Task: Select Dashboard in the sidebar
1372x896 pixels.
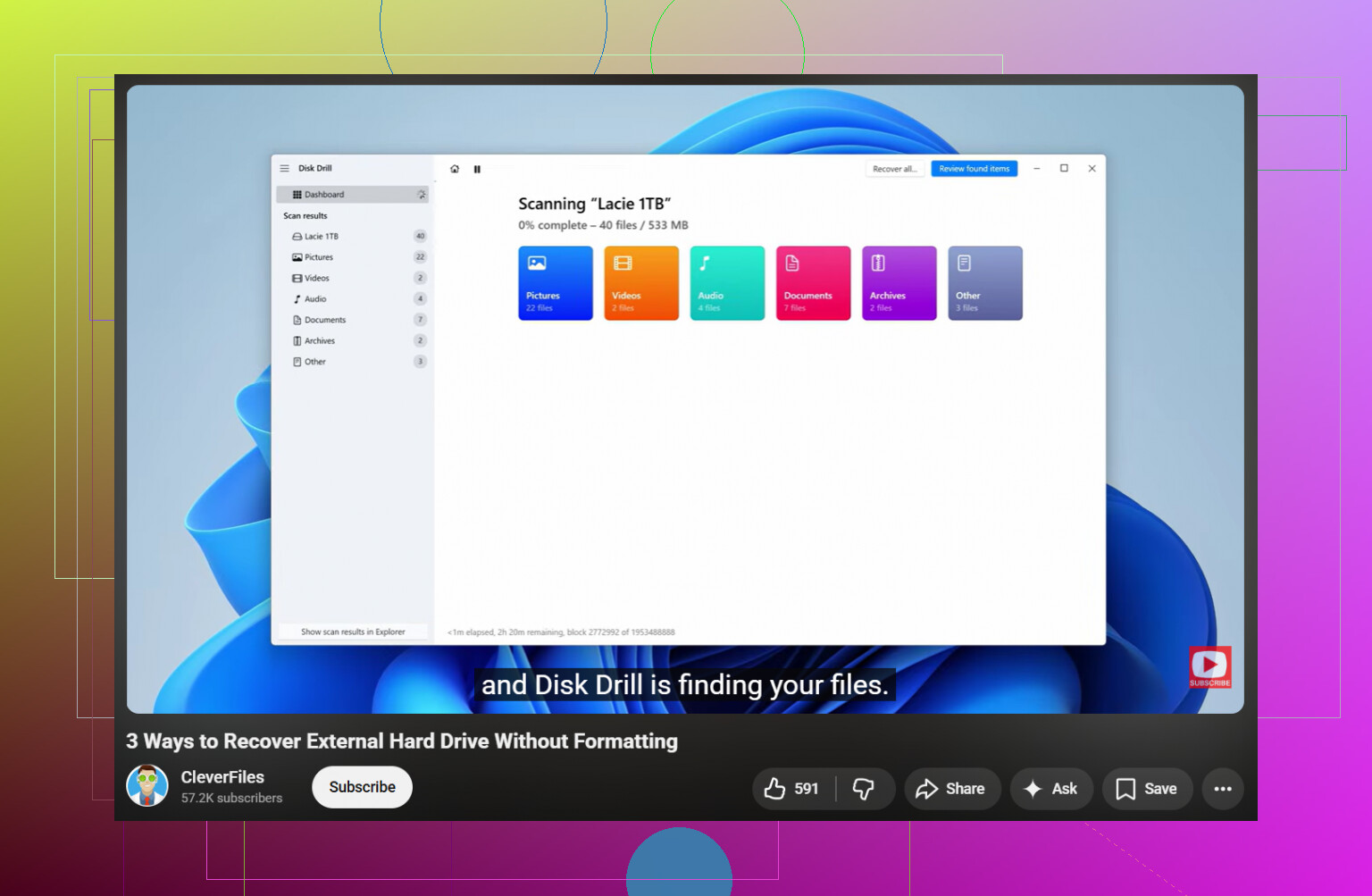Action: [x=352, y=195]
